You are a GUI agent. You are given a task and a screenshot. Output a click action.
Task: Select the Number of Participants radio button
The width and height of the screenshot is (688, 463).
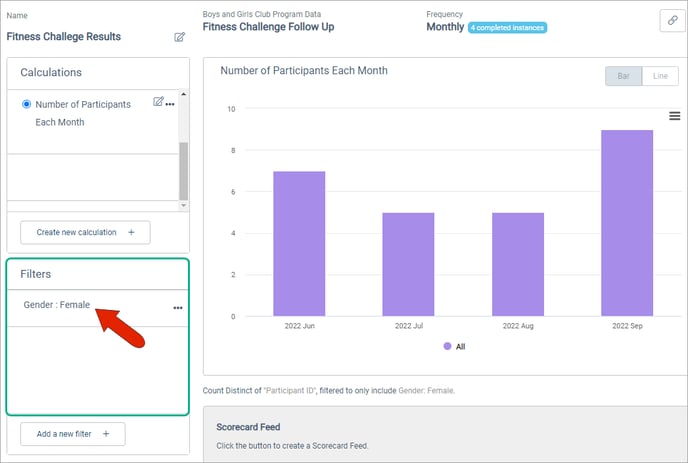point(27,104)
